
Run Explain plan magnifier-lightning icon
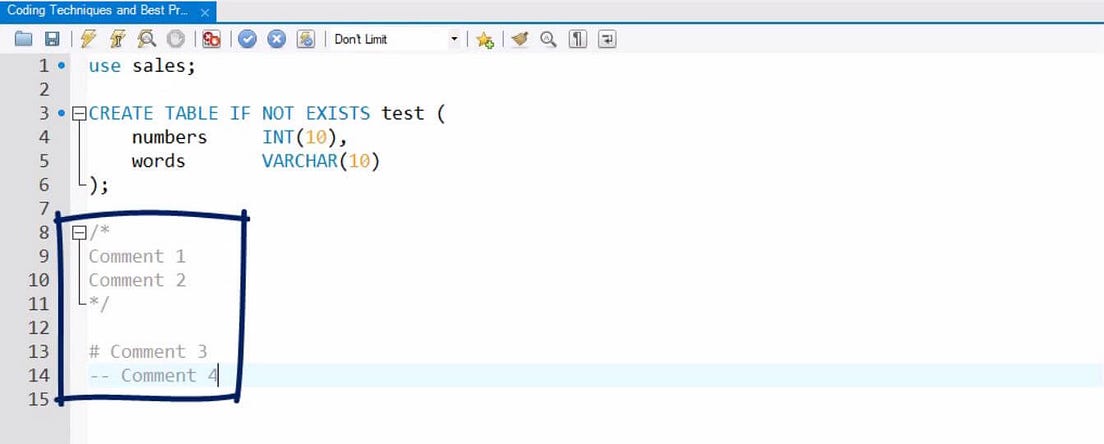point(146,39)
